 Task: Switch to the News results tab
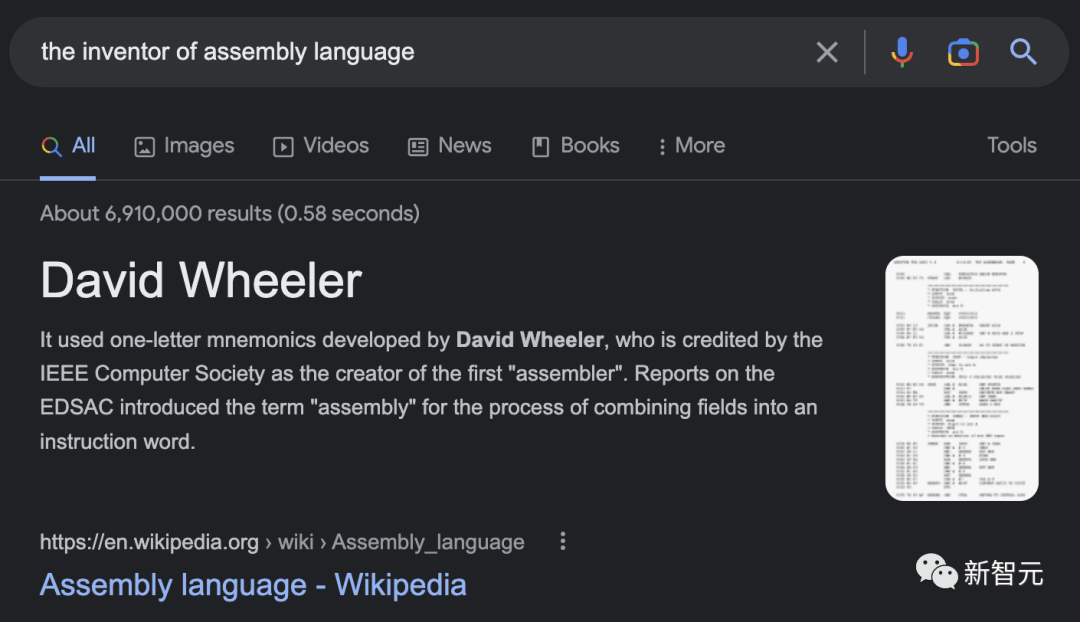tap(464, 146)
